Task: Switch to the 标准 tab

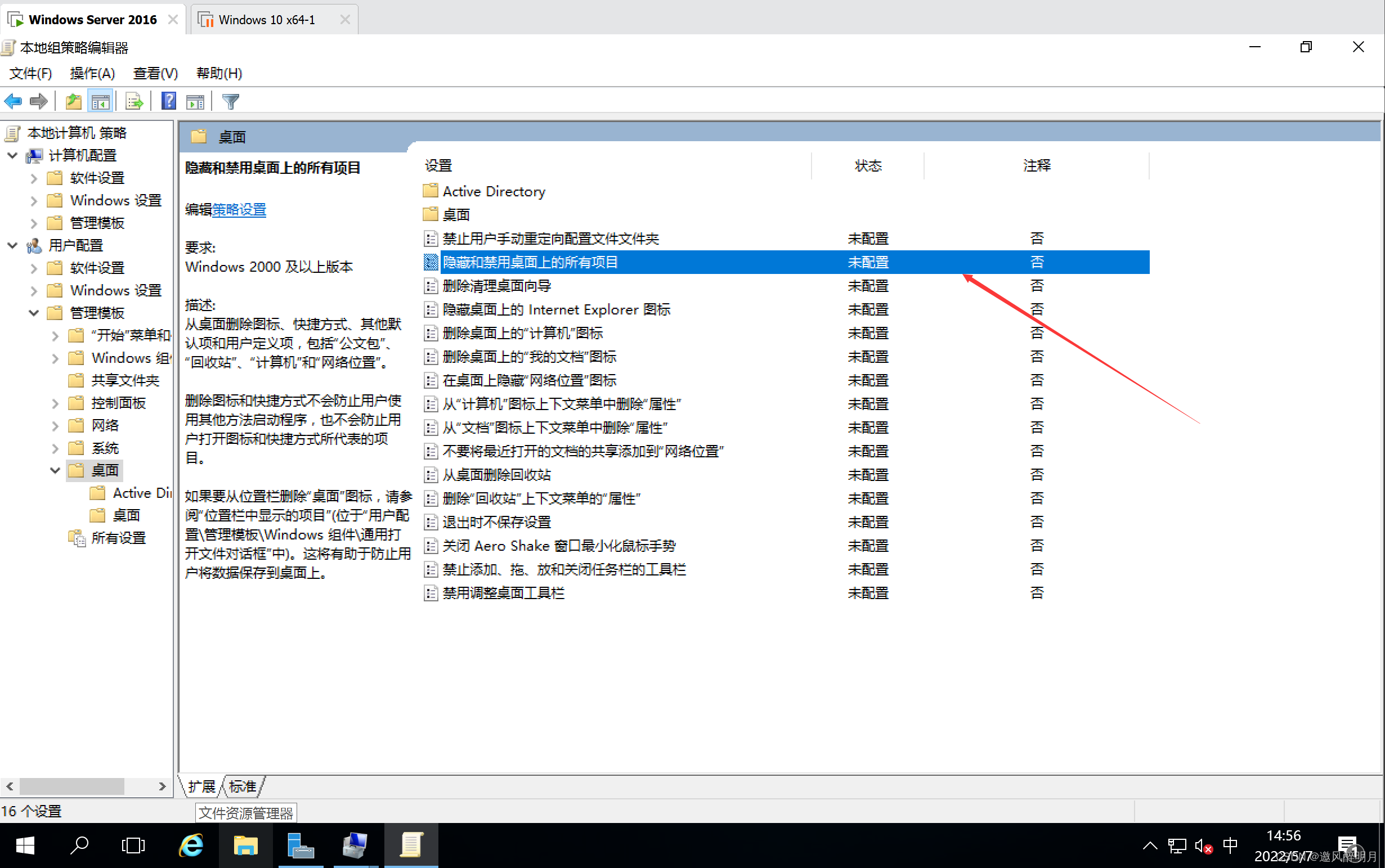Action: (x=243, y=786)
